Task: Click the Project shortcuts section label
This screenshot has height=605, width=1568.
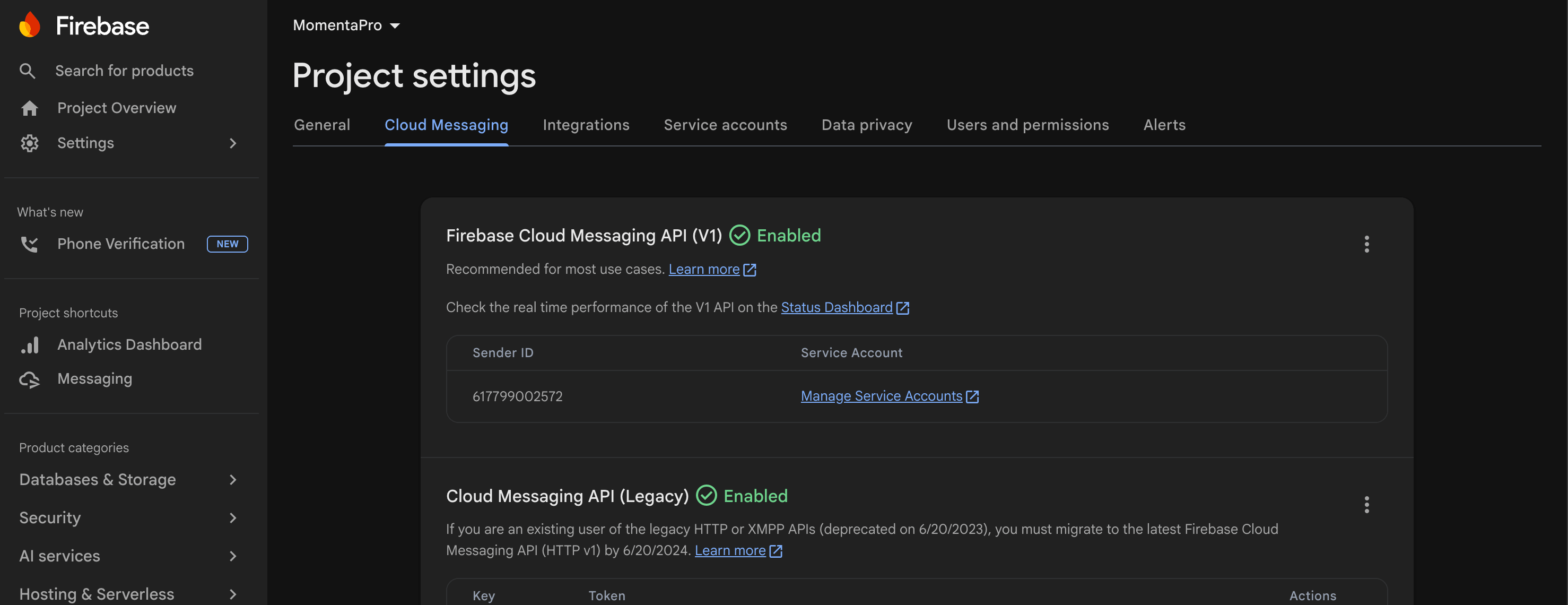Action: (68, 313)
